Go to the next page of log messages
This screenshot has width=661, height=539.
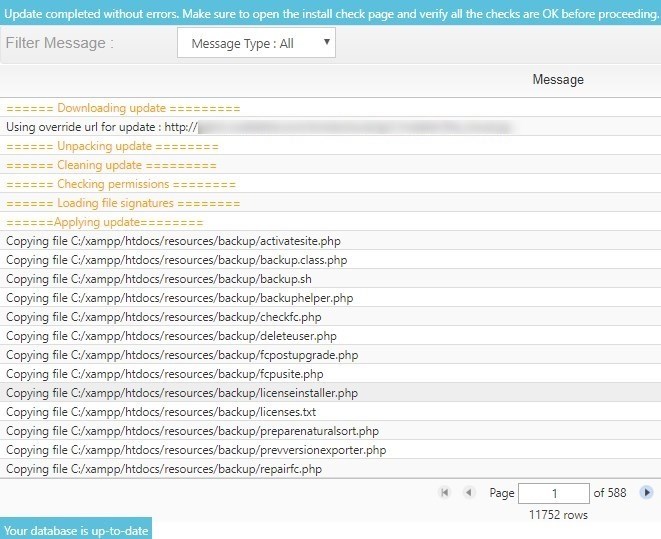tap(646, 493)
